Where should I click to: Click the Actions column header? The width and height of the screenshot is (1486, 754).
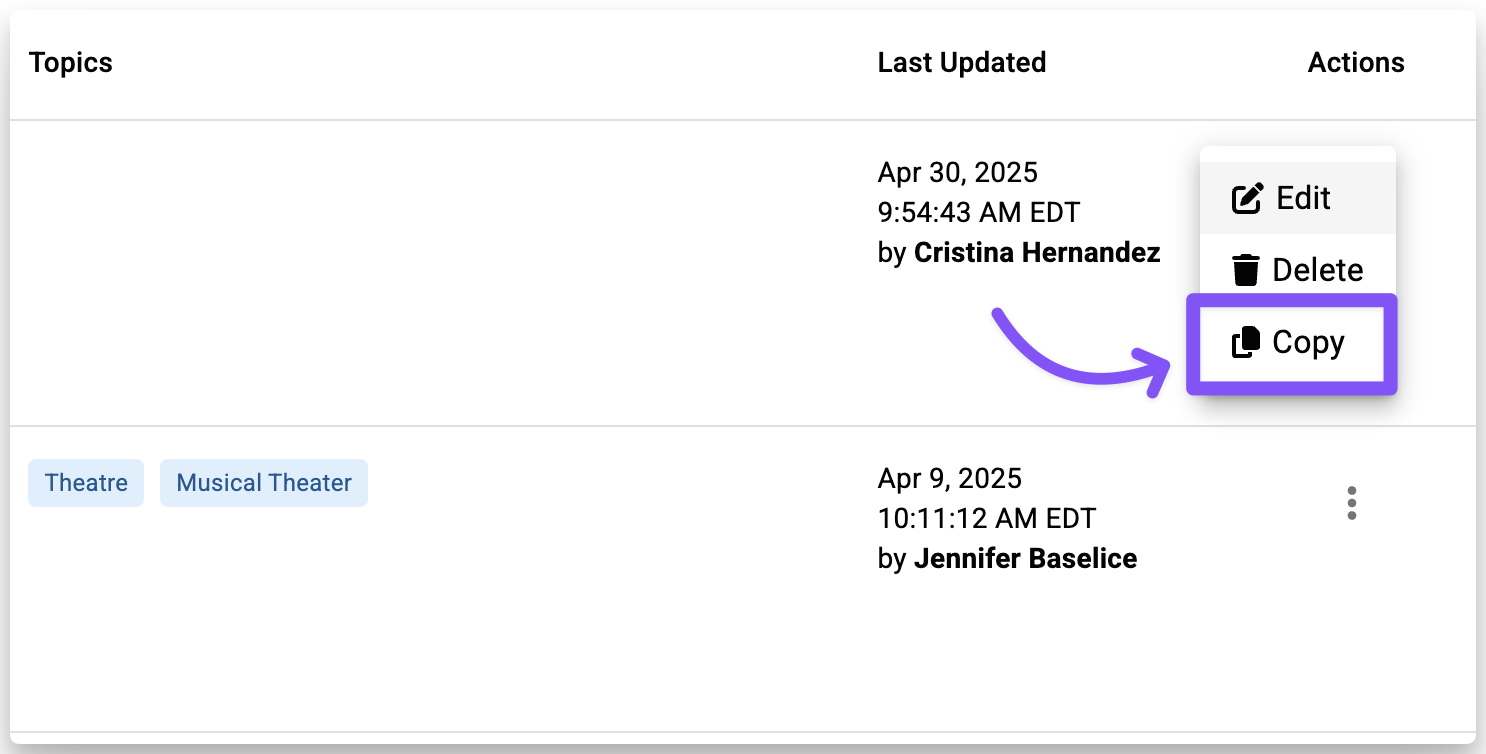[x=1355, y=62]
